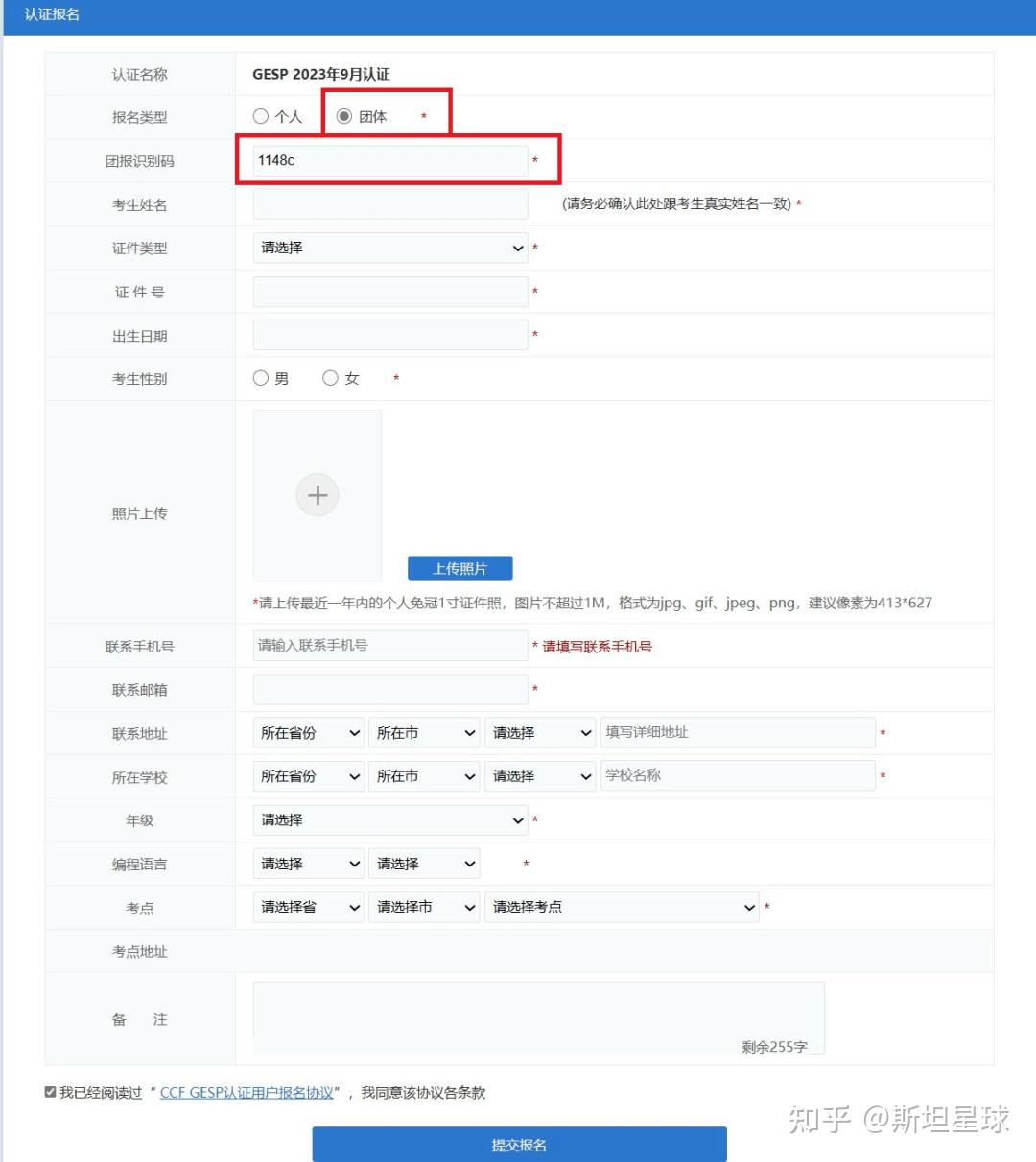Click the 备注 remarks text area
Screen dimensions: 1036x1162
pyautogui.click(x=537, y=1017)
